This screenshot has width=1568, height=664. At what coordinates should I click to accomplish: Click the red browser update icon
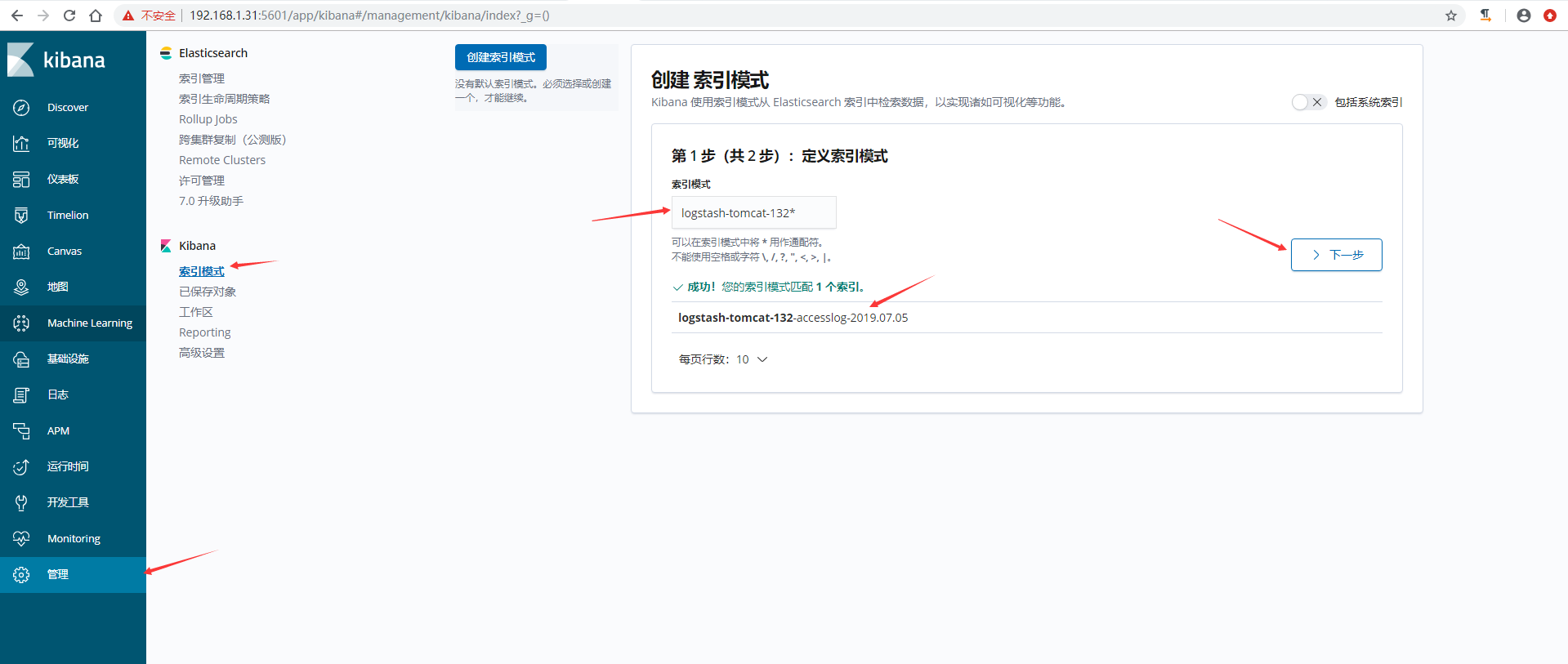click(1550, 16)
